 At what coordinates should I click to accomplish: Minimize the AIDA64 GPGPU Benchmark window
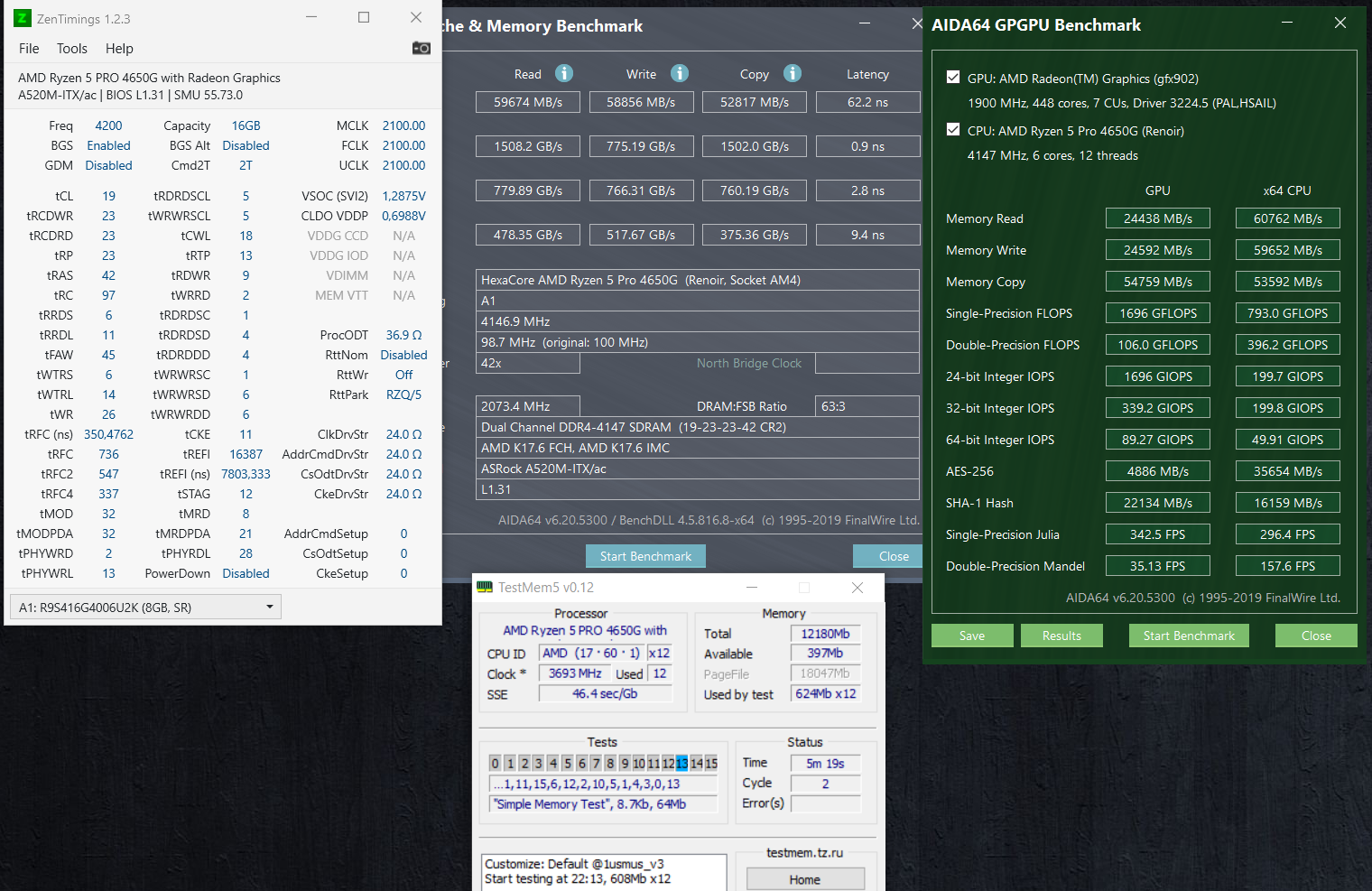(x=1287, y=23)
